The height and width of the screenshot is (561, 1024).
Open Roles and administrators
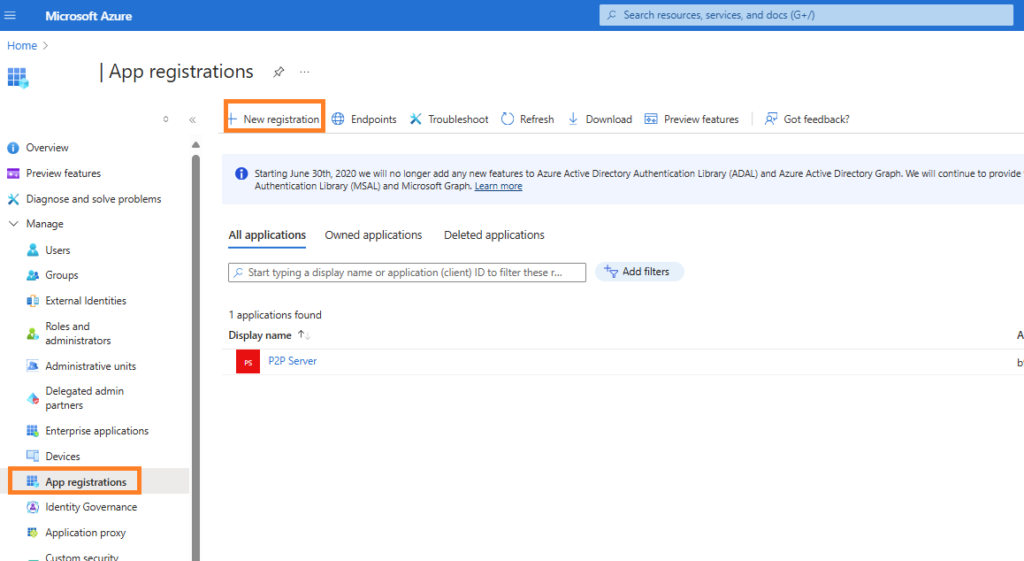pos(78,334)
